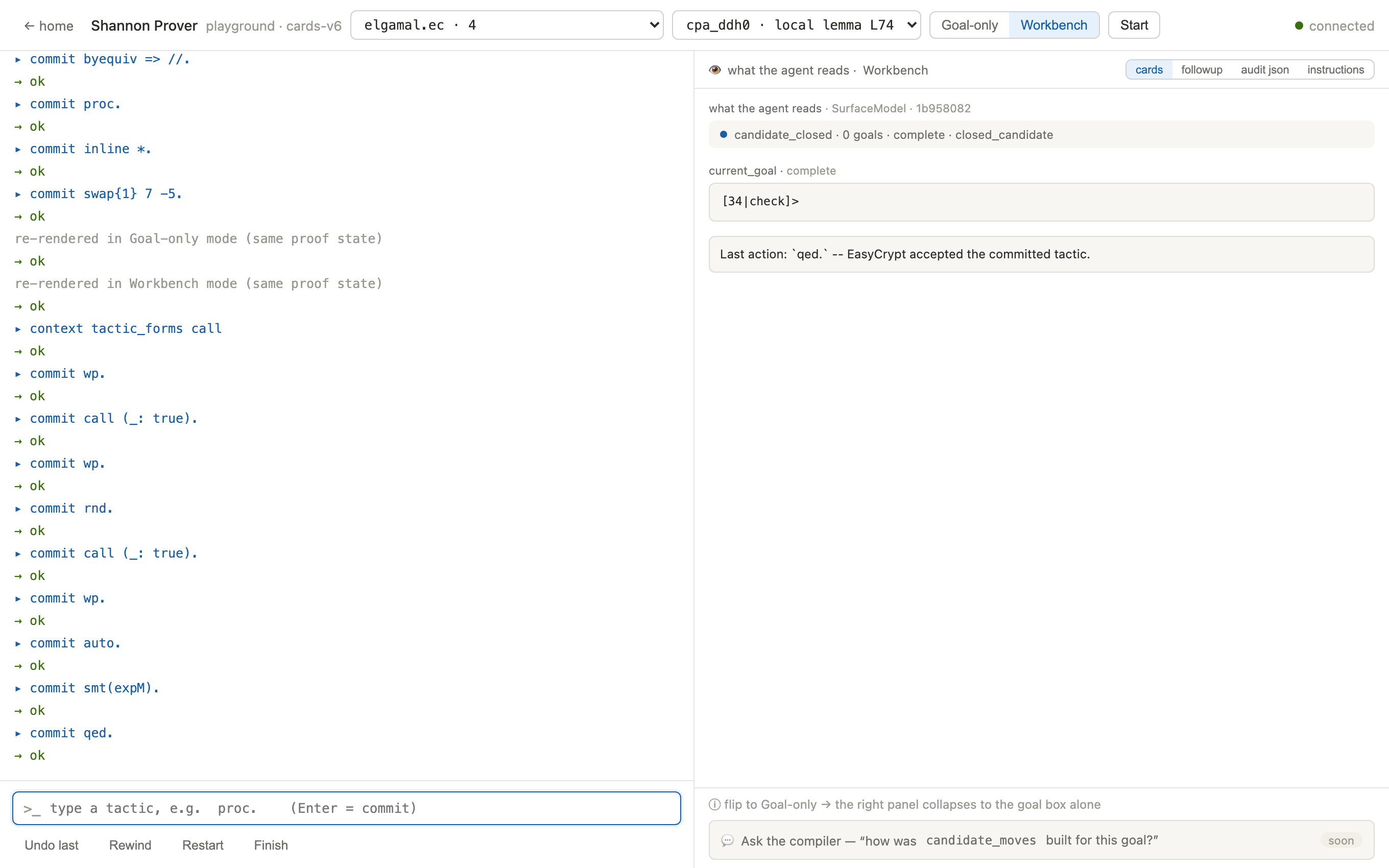The width and height of the screenshot is (1389, 868).
Task: Click the log line commit swap{1} 7 -5.
Action: click(x=106, y=194)
